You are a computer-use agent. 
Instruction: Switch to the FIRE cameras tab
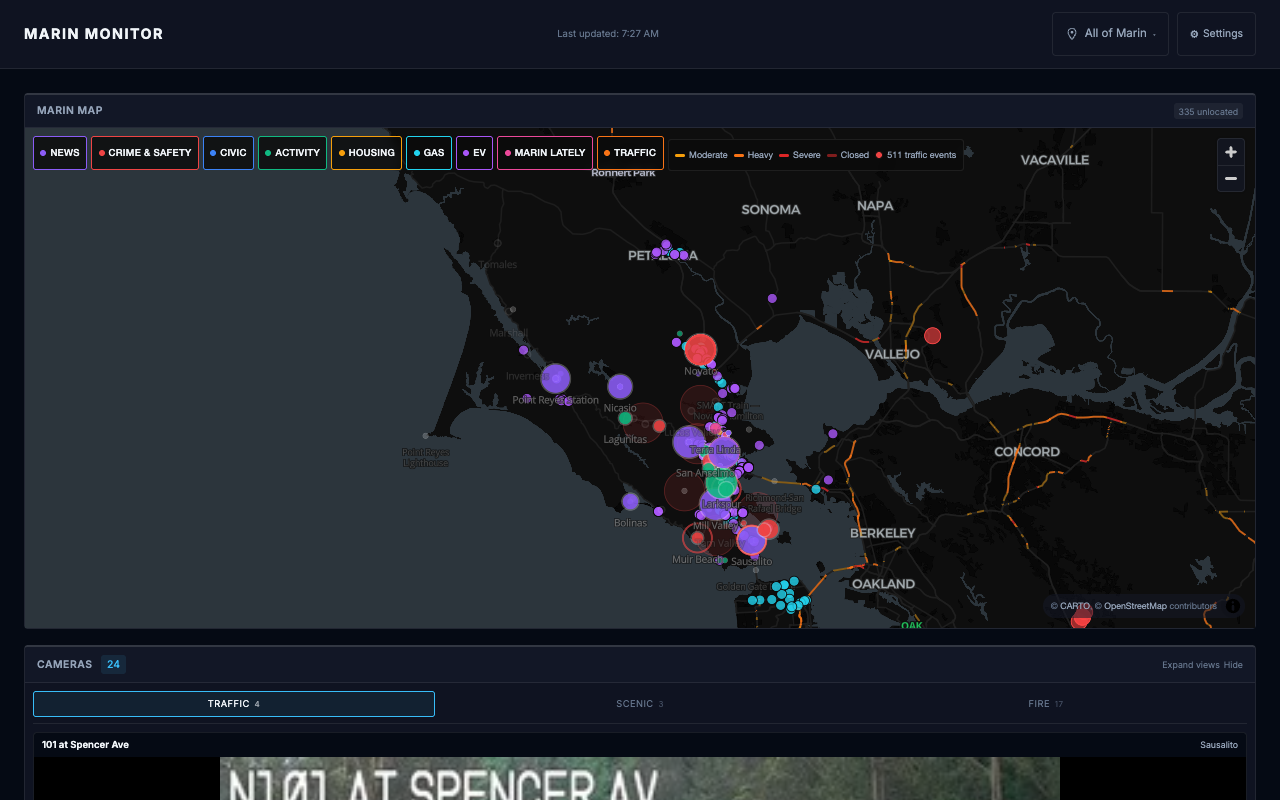coord(1045,703)
